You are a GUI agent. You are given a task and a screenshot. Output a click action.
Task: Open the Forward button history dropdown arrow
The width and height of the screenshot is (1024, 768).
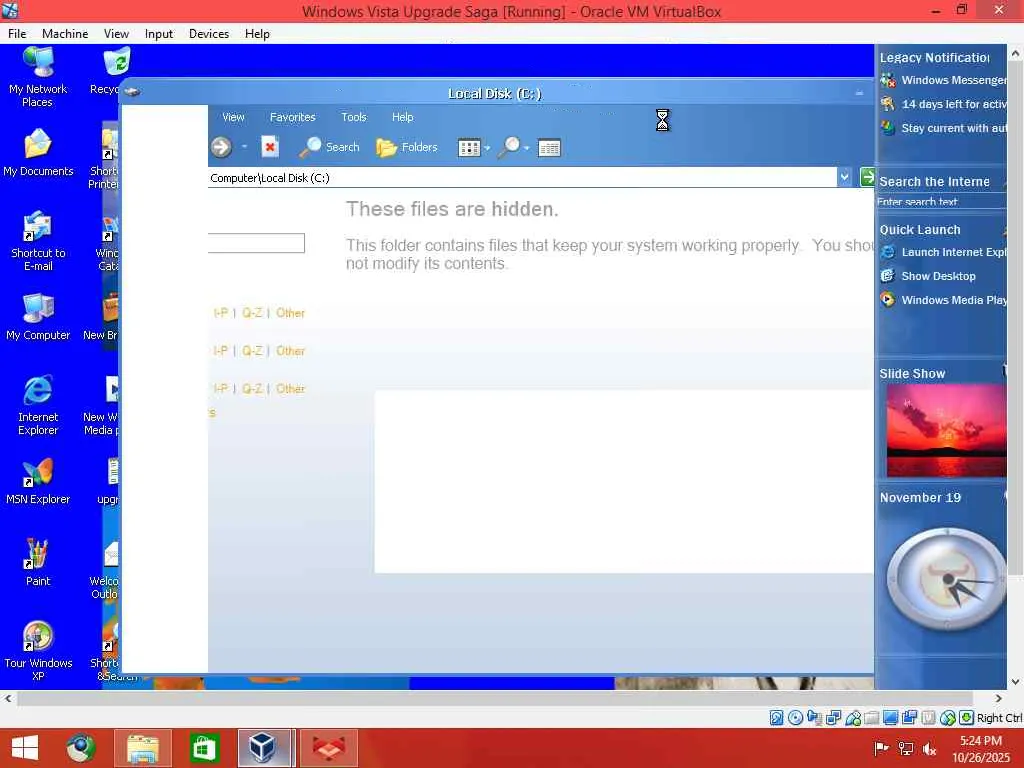[x=244, y=147]
